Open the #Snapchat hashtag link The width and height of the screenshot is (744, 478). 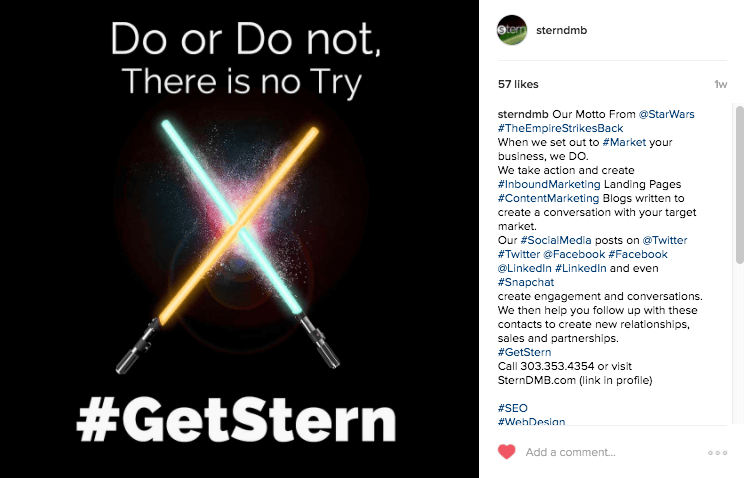pyautogui.click(x=526, y=282)
